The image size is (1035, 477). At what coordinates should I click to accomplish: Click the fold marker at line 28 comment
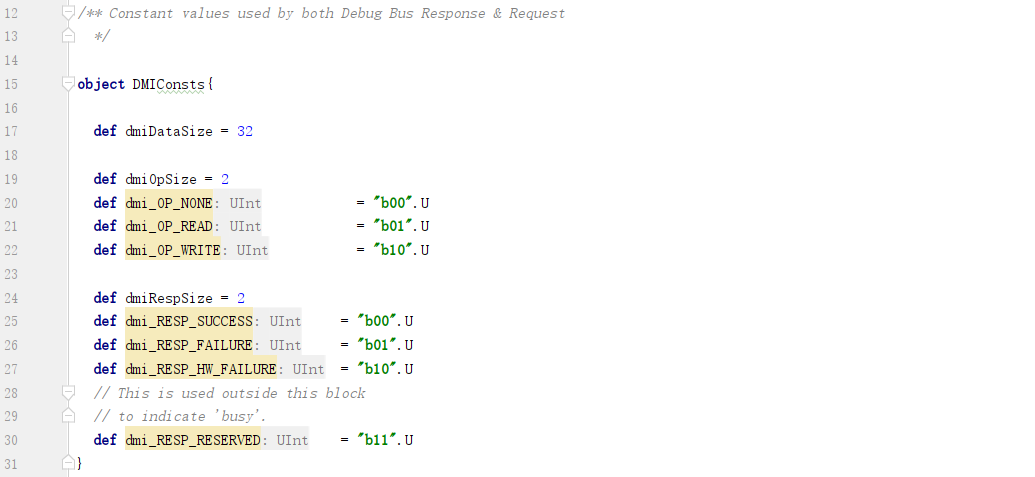tap(69, 393)
